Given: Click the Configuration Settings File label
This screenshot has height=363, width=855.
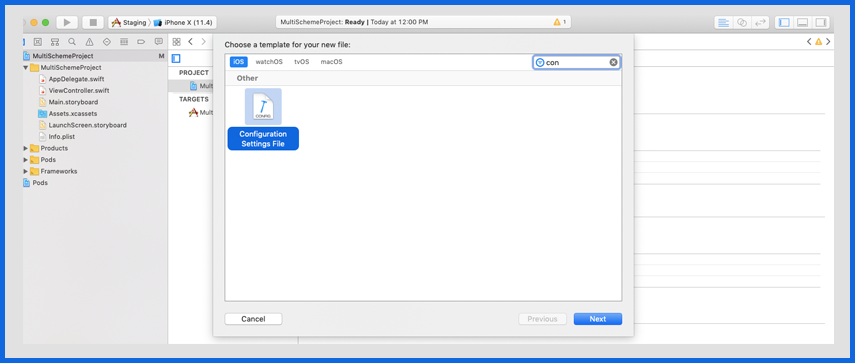Looking at the screenshot, I should tap(263, 139).
